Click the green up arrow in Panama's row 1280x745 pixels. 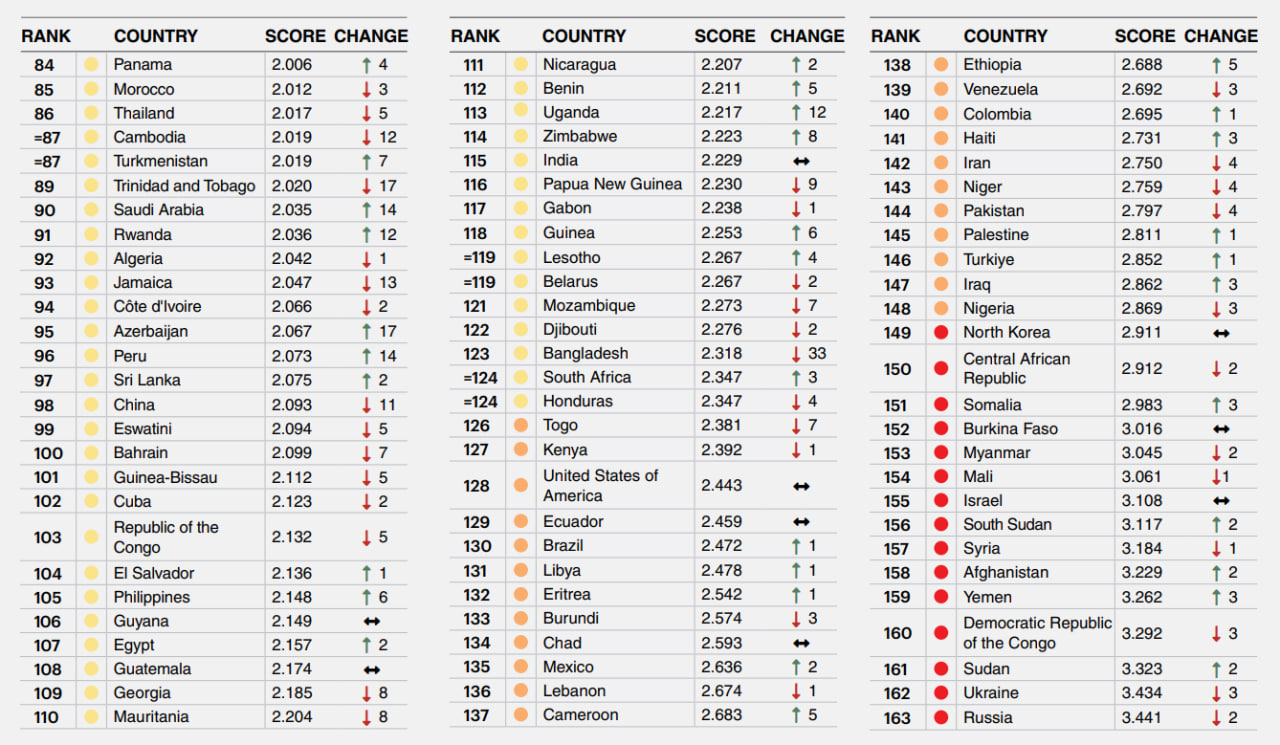(367, 65)
